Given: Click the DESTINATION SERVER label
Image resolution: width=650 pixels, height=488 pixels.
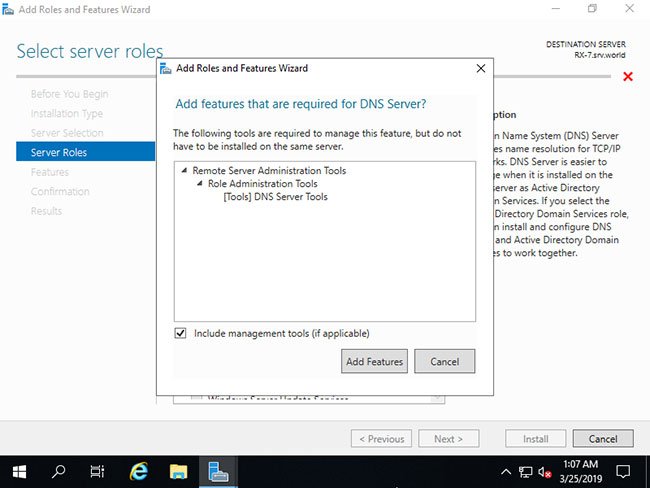Looking at the screenshot, I should pos(586,44).
